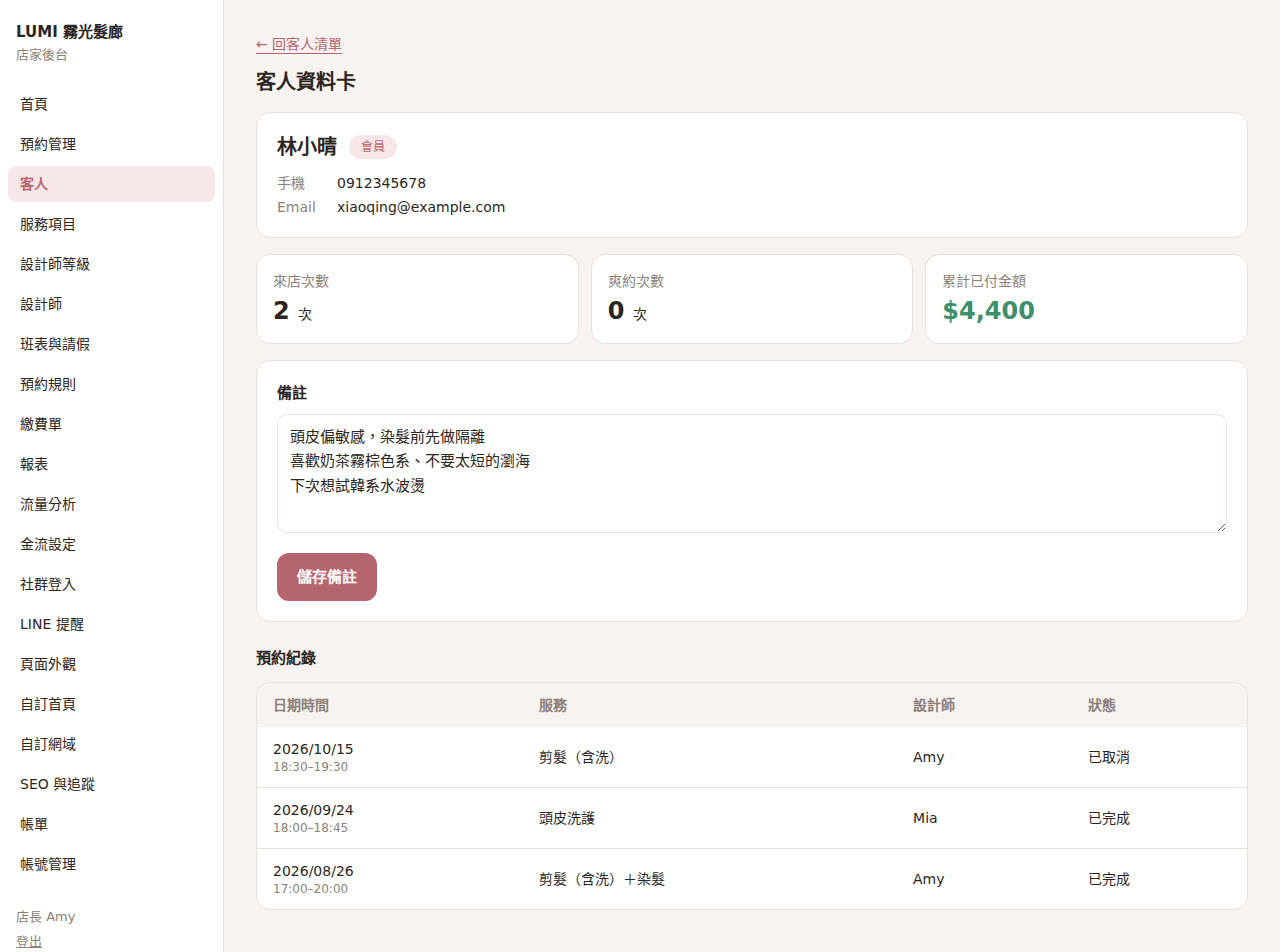This screenshot has width=1280, height=952.
Task: Go to 預約管理 page
Action: [111, 144]
